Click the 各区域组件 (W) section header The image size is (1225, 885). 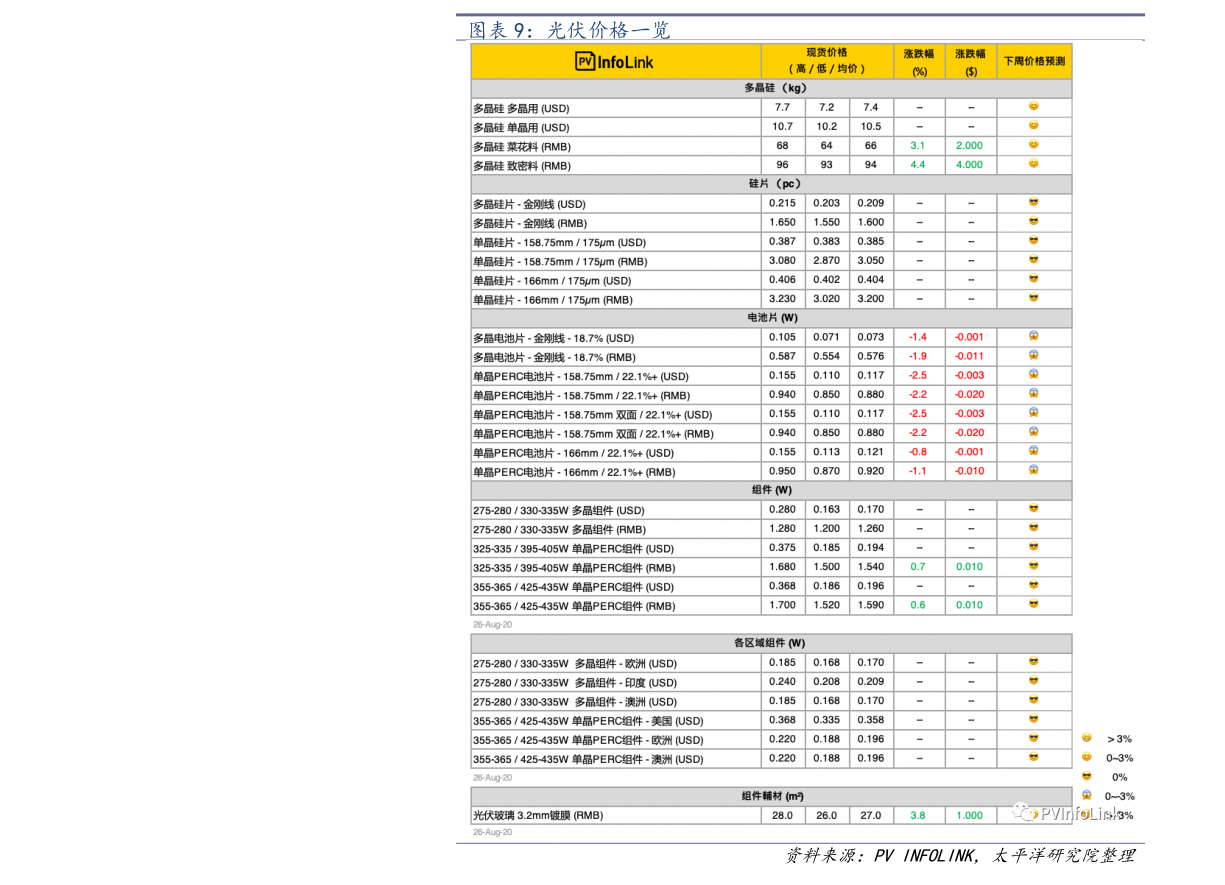770,643
